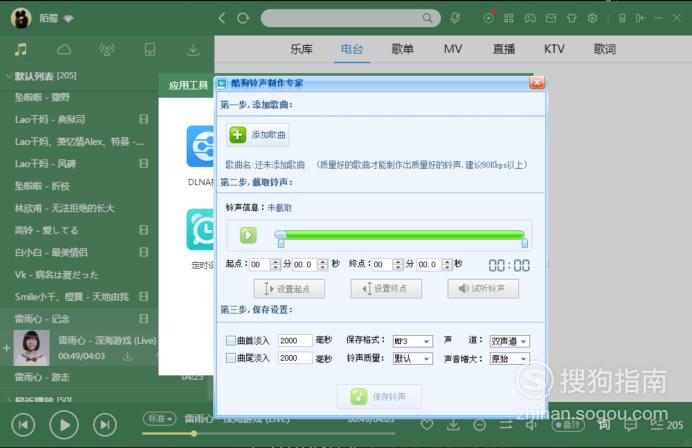Click the volume speaker icon in player bar
692x448 pixels.
532,425
